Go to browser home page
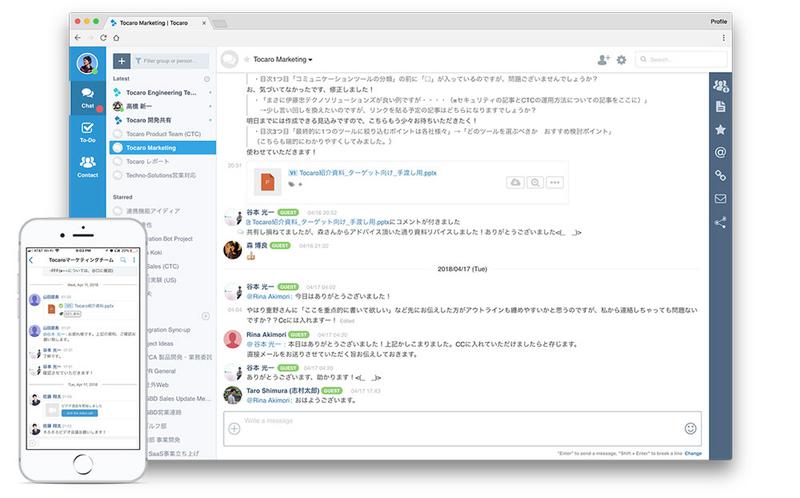Image resolution: width=800 pixels, height=498 pixels. tap(116, 38)
